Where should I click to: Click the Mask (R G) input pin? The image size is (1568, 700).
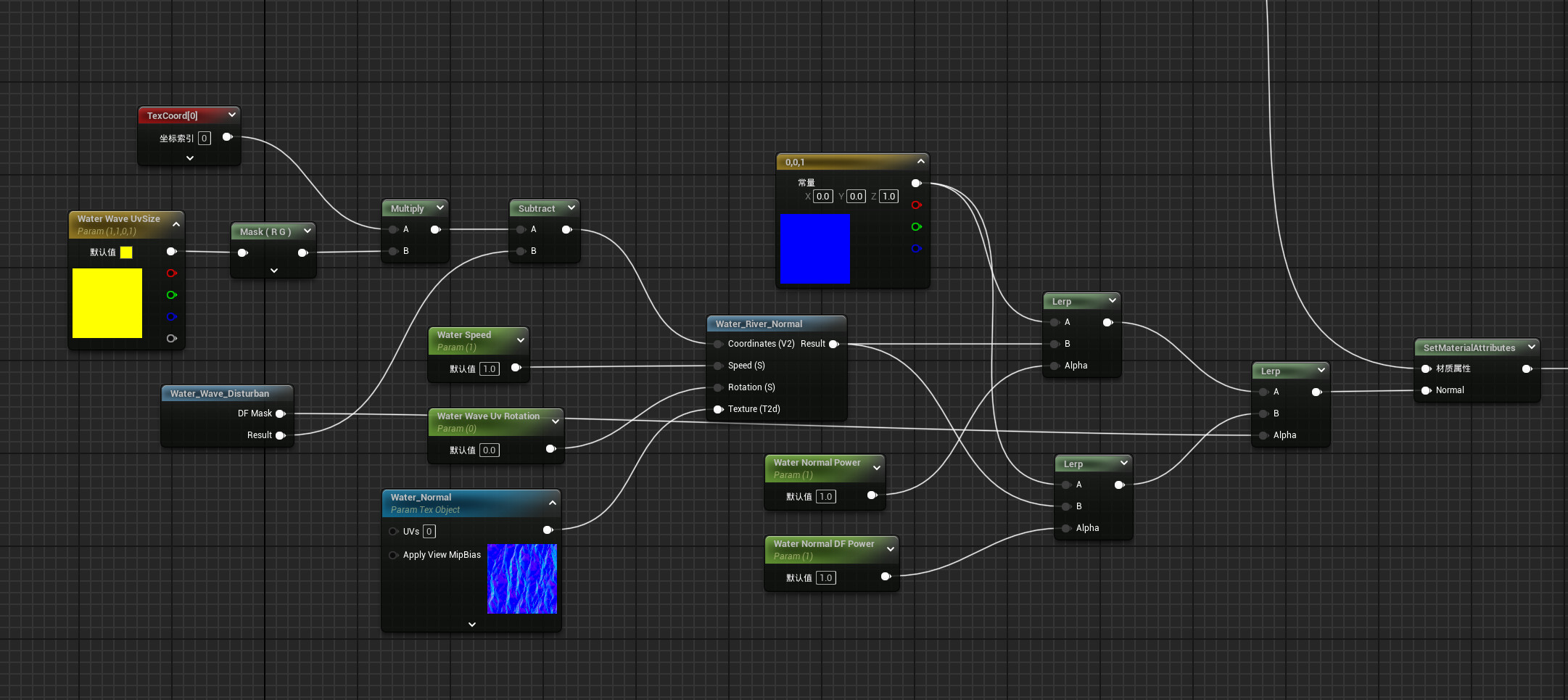pos(243,252)
